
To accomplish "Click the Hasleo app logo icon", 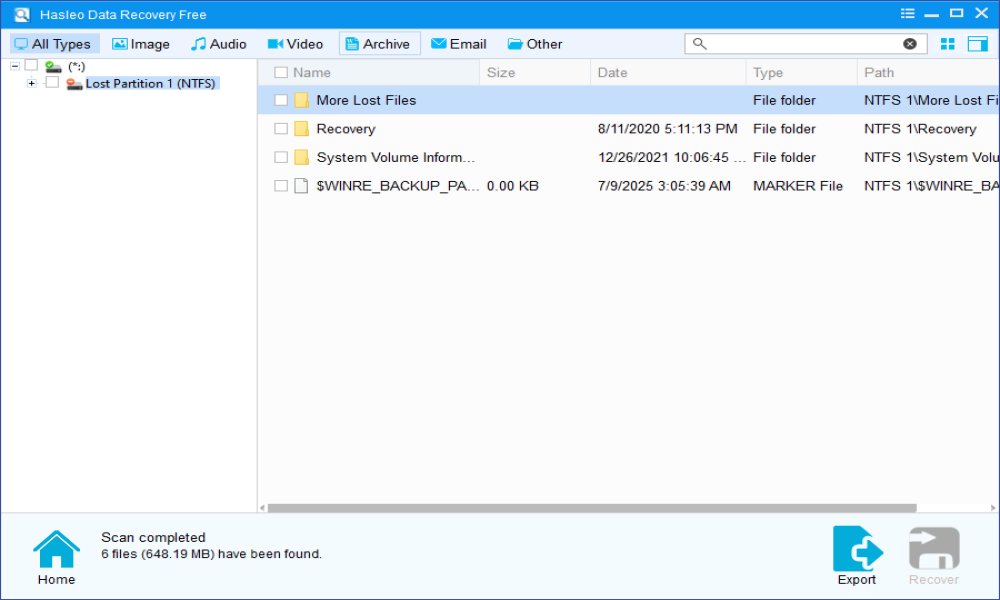I will [21, 14].
